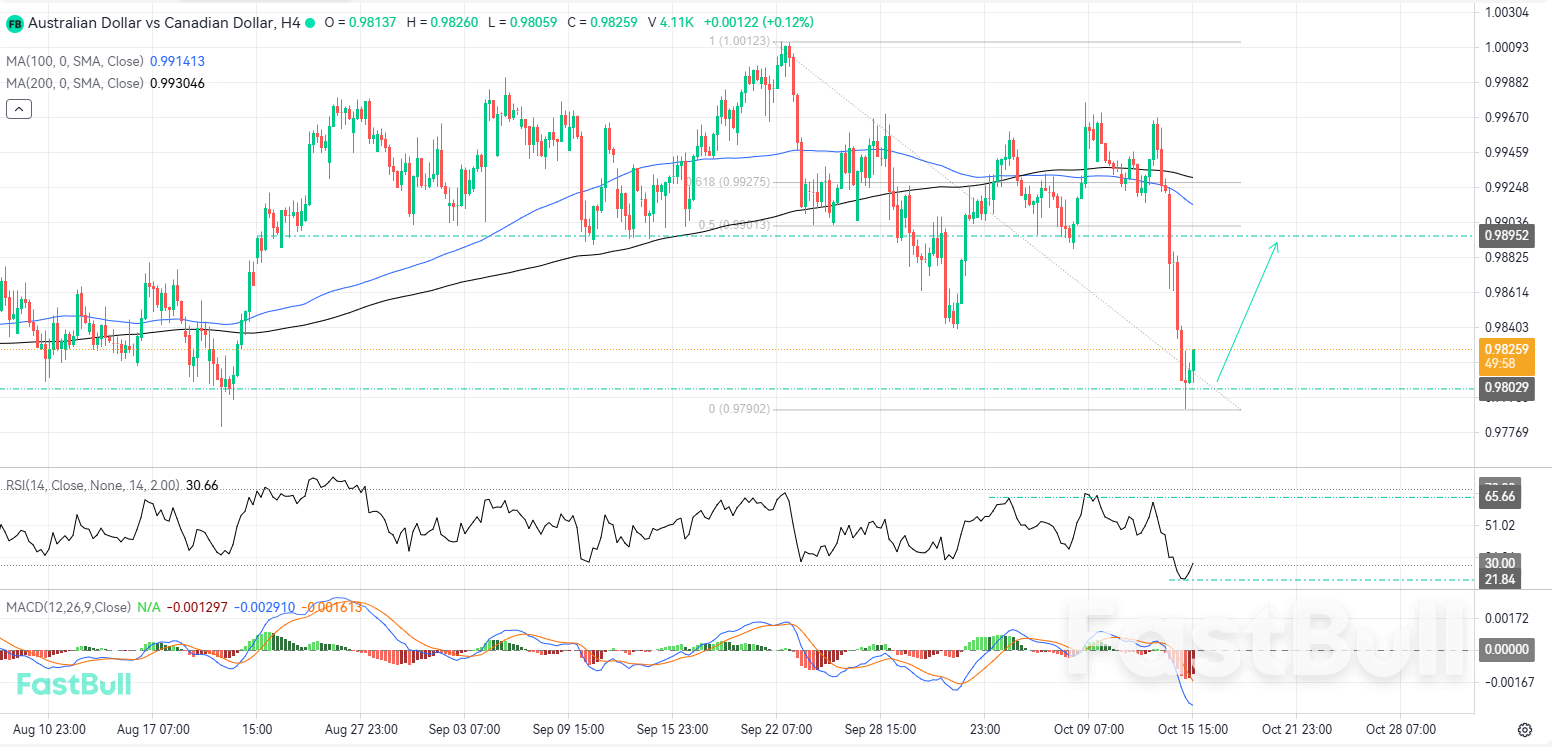The height and width of the screenshot is (747, 1552).
Task: Click the volume value 4.11K
Action: [679, 22]
